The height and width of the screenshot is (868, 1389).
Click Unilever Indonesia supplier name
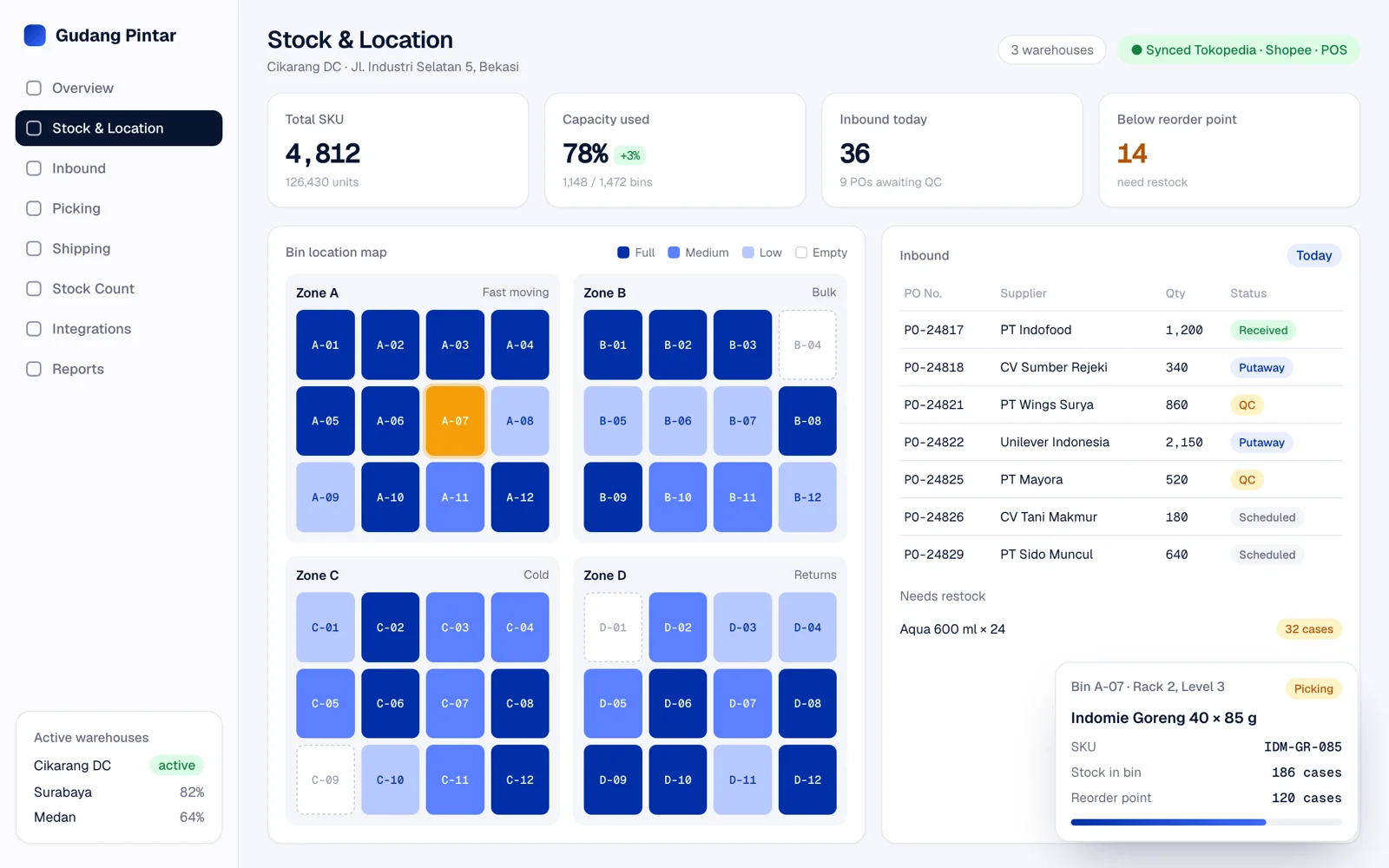pos(1055,442)
